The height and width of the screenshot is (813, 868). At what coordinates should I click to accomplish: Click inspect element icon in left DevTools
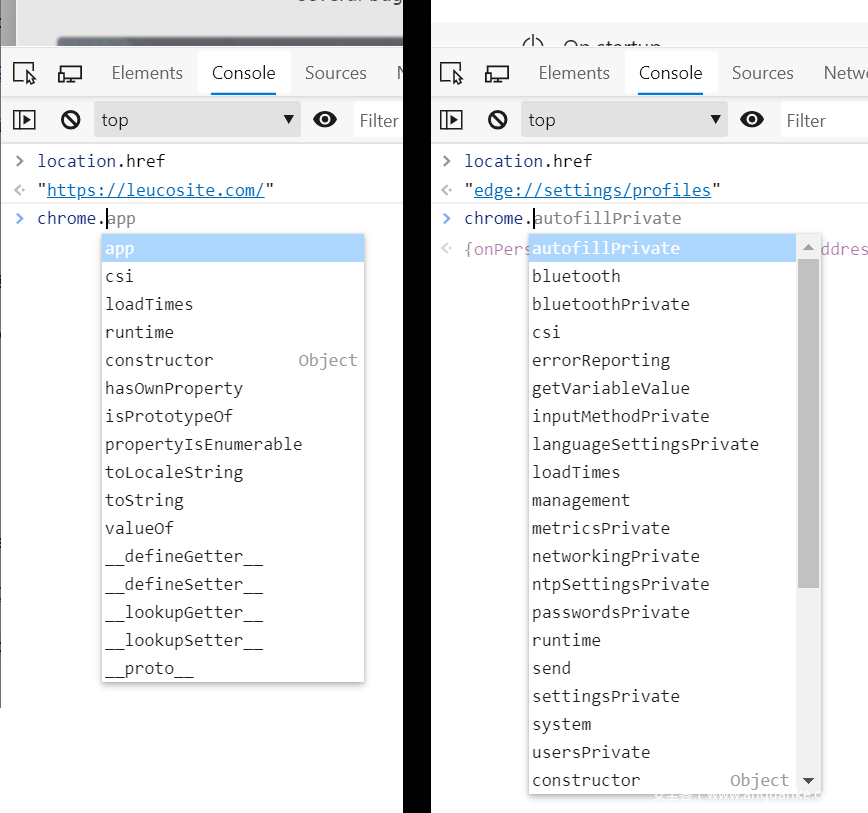24,73
